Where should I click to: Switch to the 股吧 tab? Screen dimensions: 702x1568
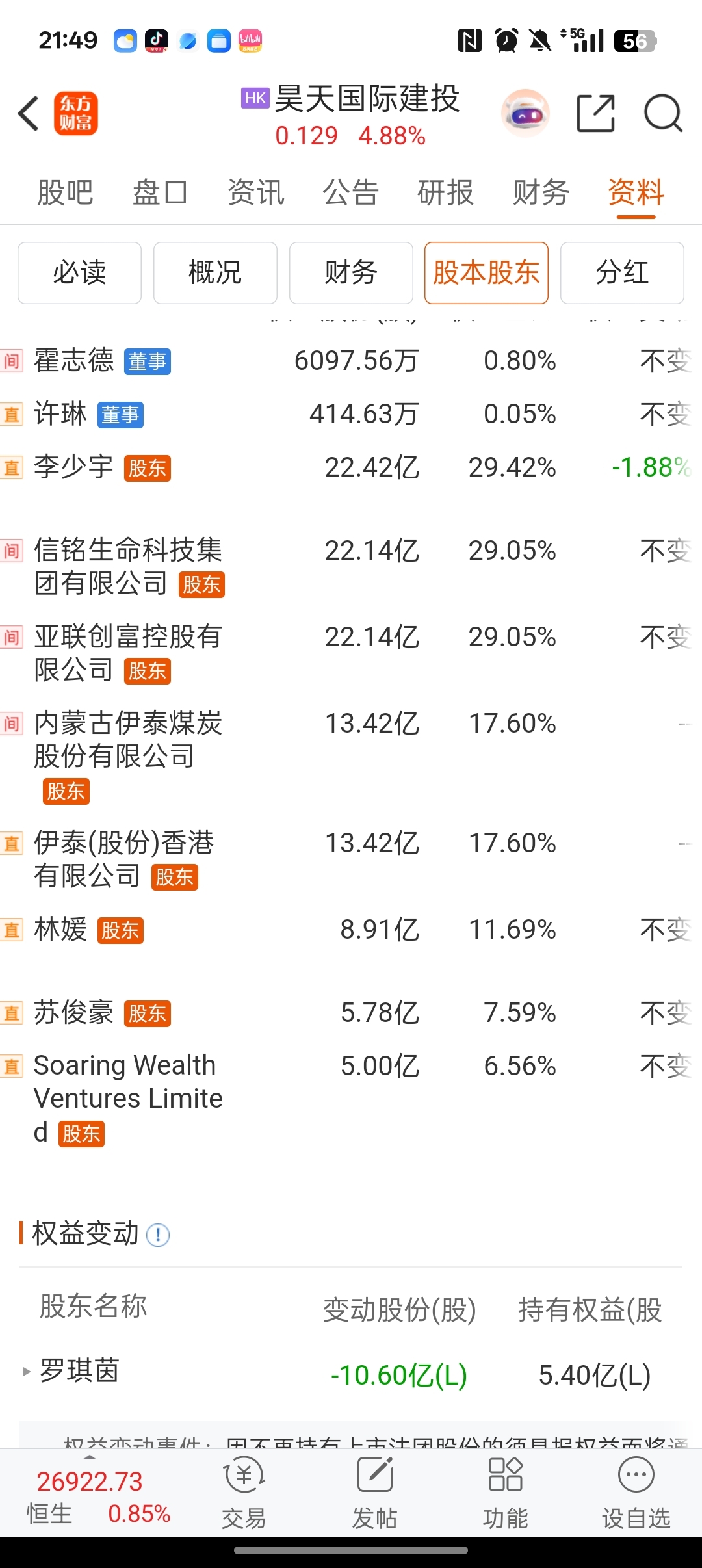coord(65,192)
